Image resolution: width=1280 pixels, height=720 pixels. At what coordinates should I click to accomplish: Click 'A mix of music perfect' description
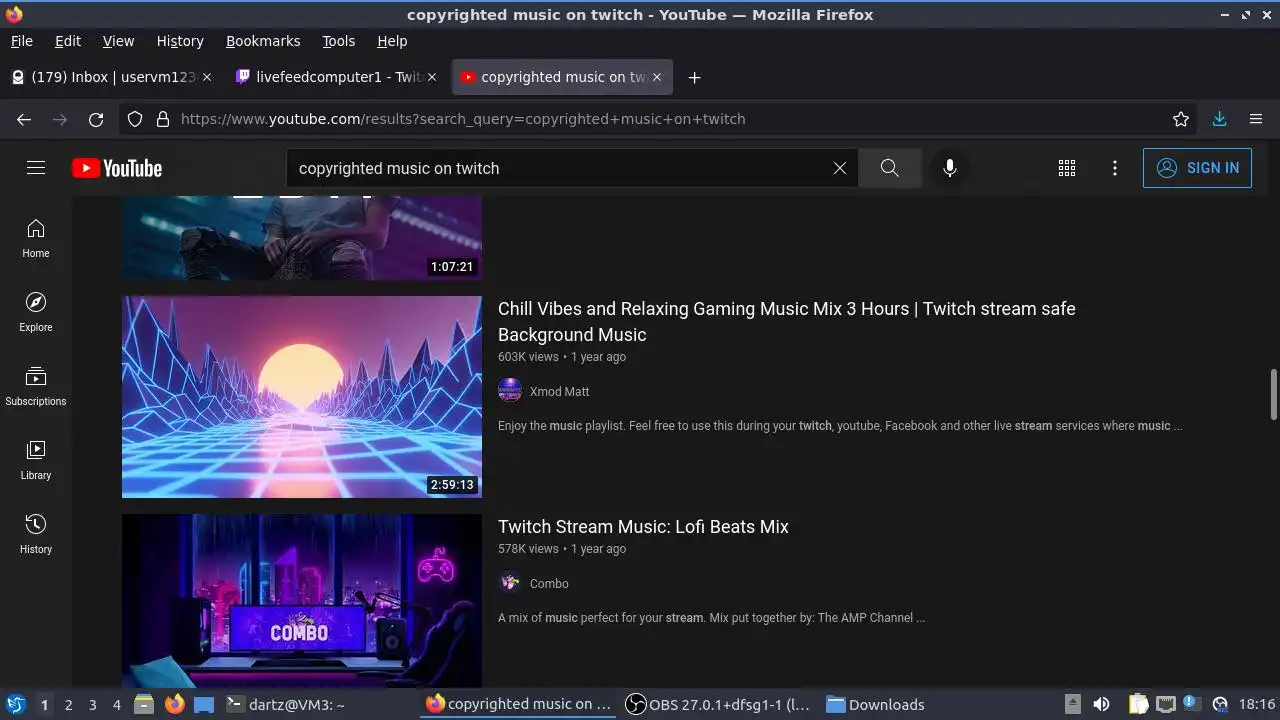point(711,618)
